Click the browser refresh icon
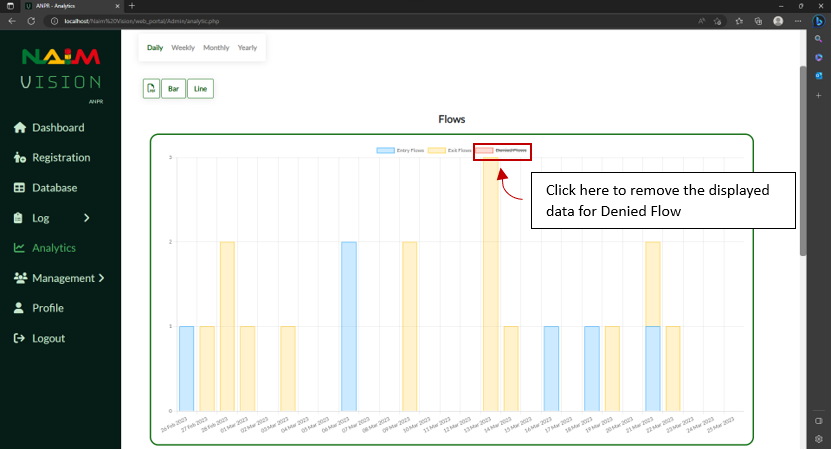 pos(31,21)
